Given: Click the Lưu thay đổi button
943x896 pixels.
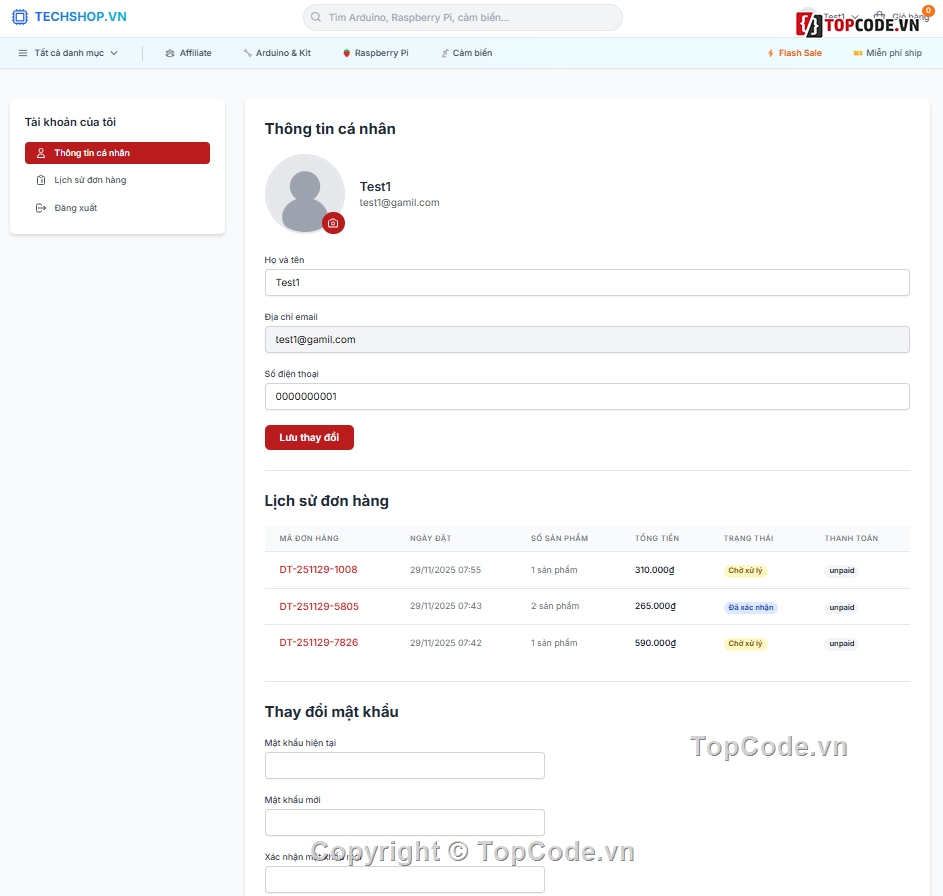Looking at the screenshot, I should pyautogui.click(x=309, y=437).
